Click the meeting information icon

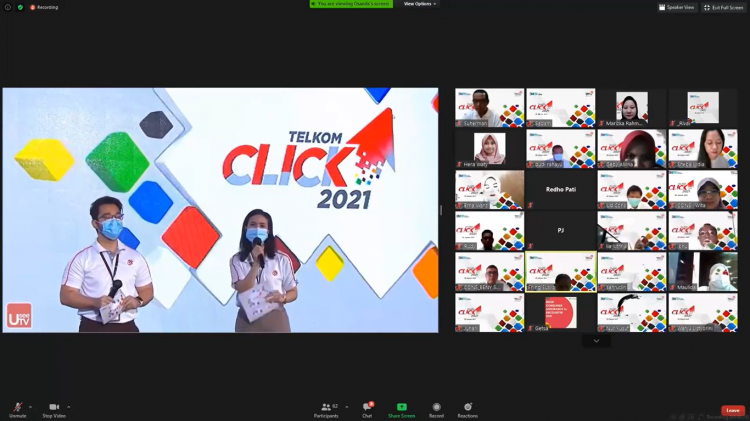coord(8,7)
